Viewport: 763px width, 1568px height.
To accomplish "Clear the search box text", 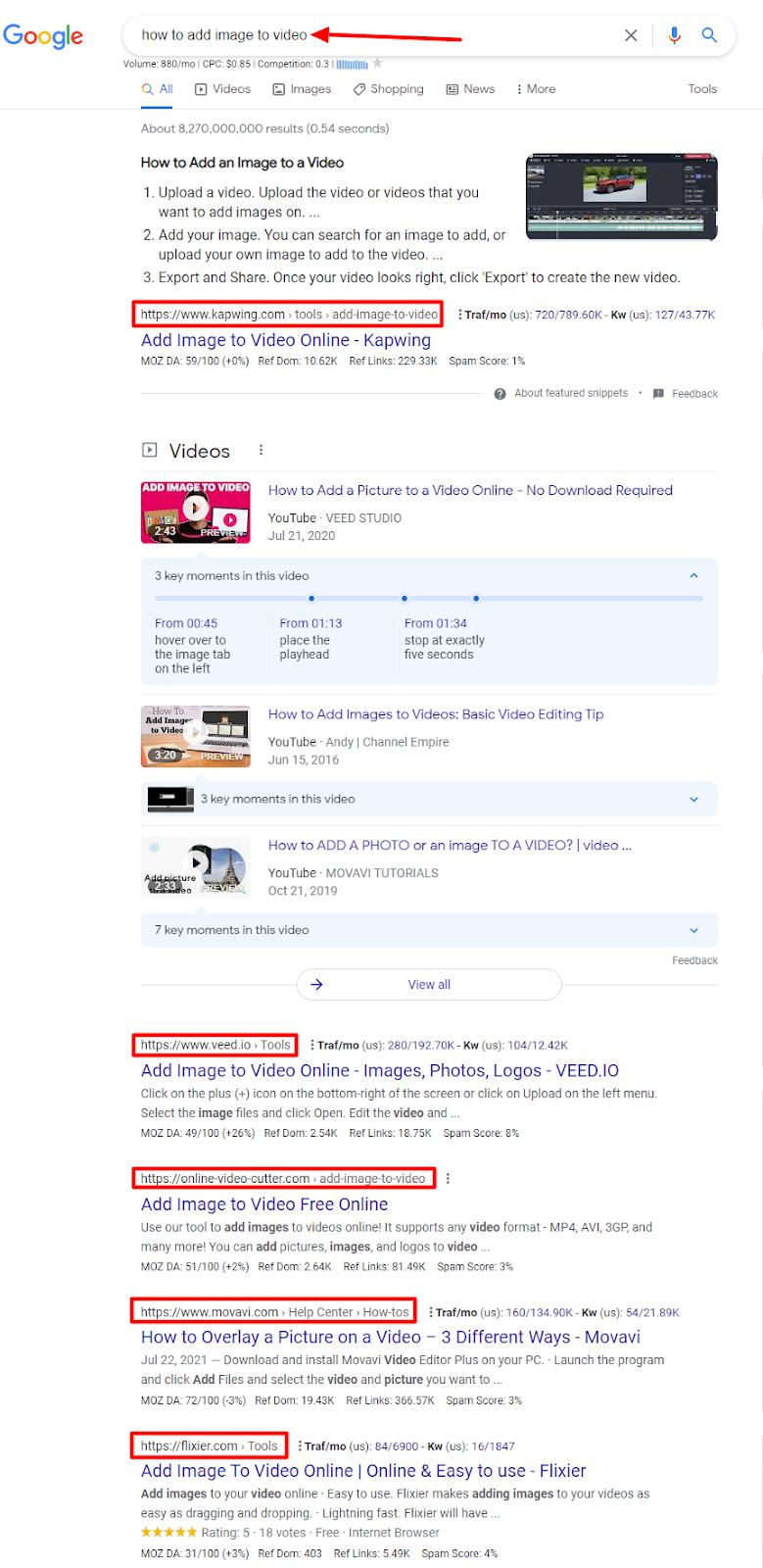I will (x=631, y=35).
